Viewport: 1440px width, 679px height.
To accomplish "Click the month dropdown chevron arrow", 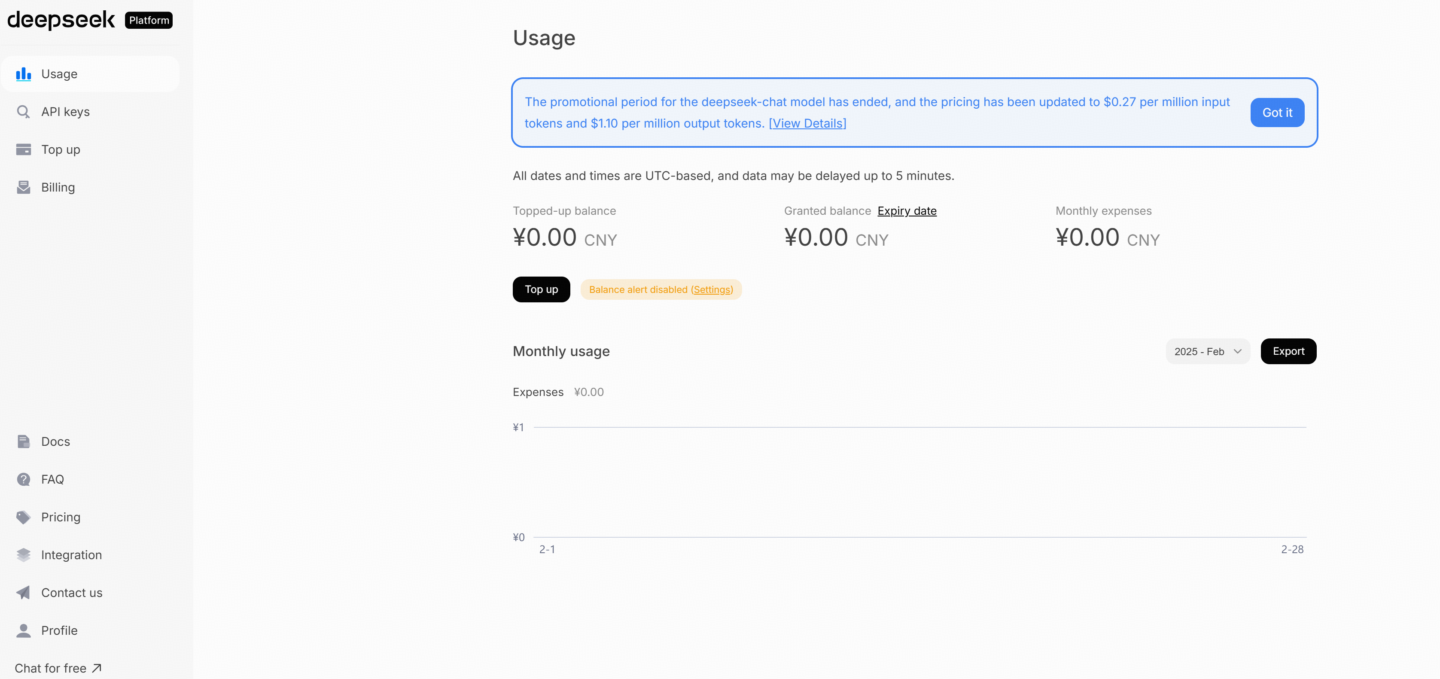I will 1237,352.
